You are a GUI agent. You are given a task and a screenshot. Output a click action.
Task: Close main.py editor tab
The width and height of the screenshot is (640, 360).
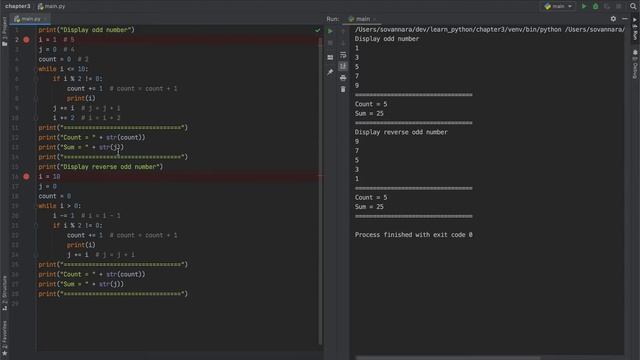pyautogui.click(x=45, y=19)
